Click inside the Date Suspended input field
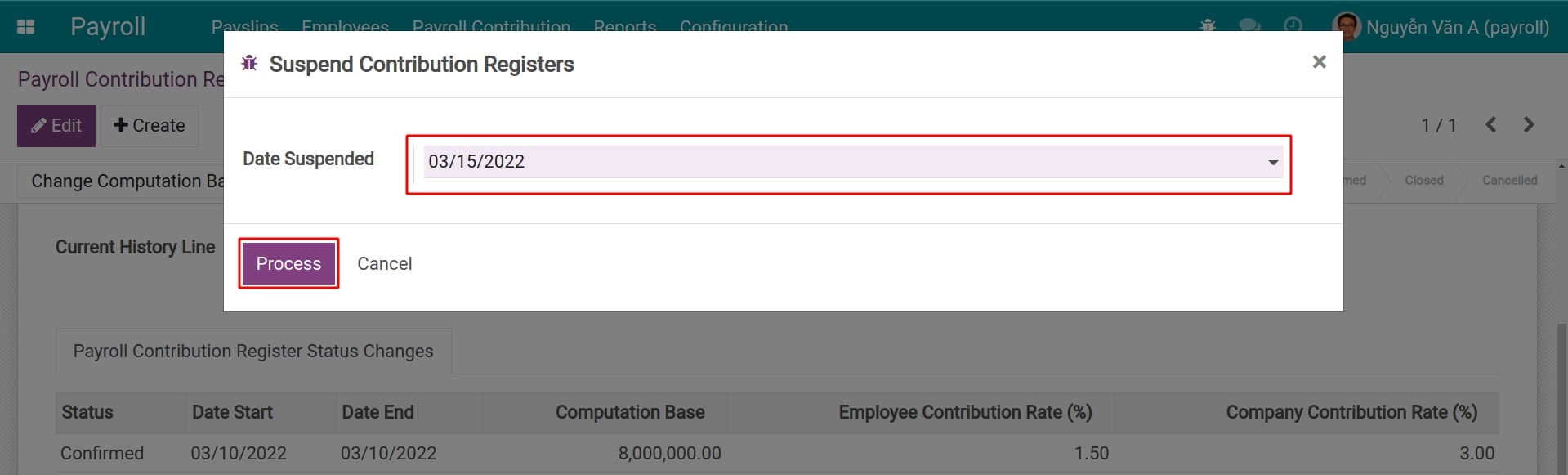The image size is (1568, 475). [735, 161]
